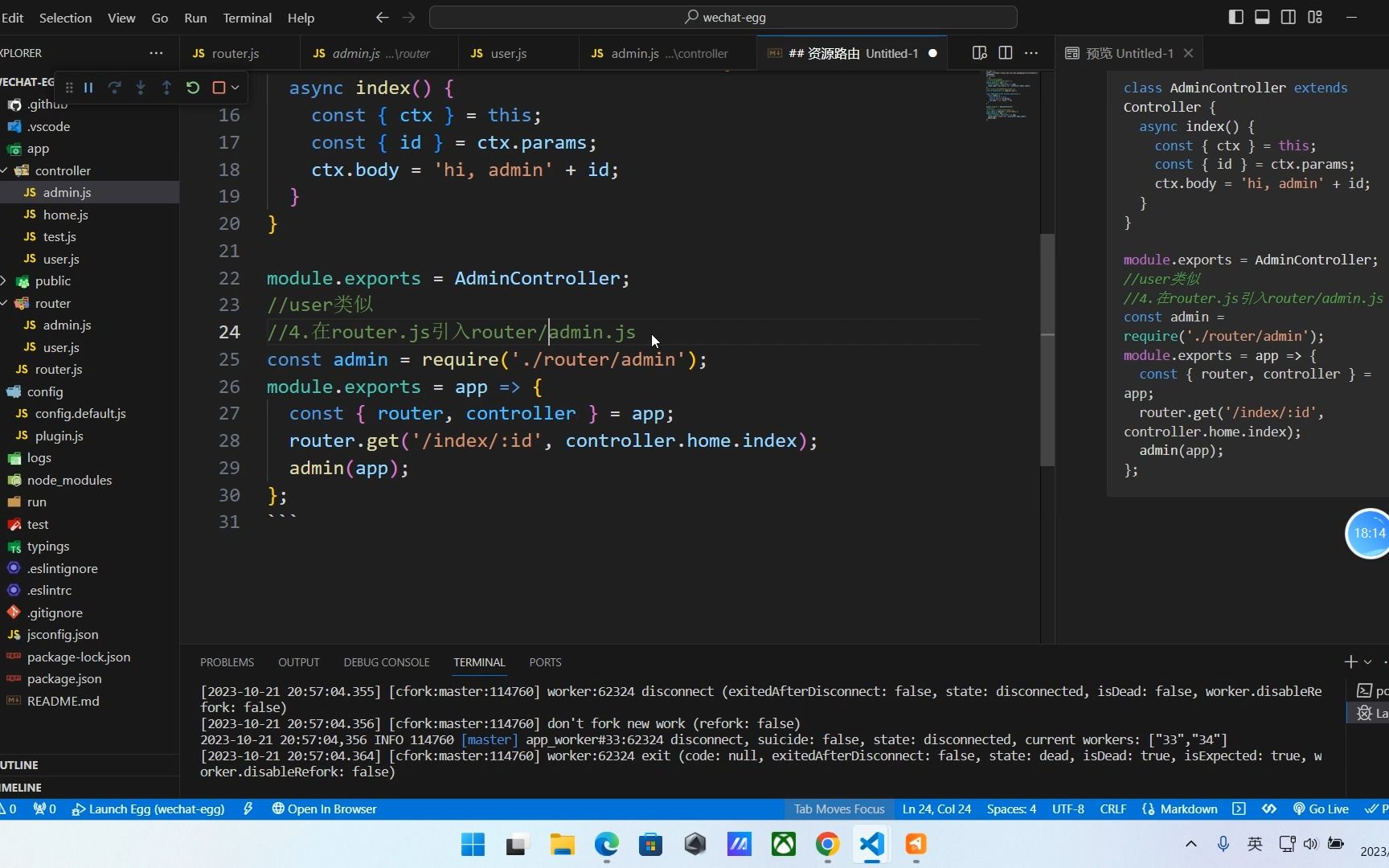Go forward in navigation history
This screenshot has height=868, width=1389.
408,18
